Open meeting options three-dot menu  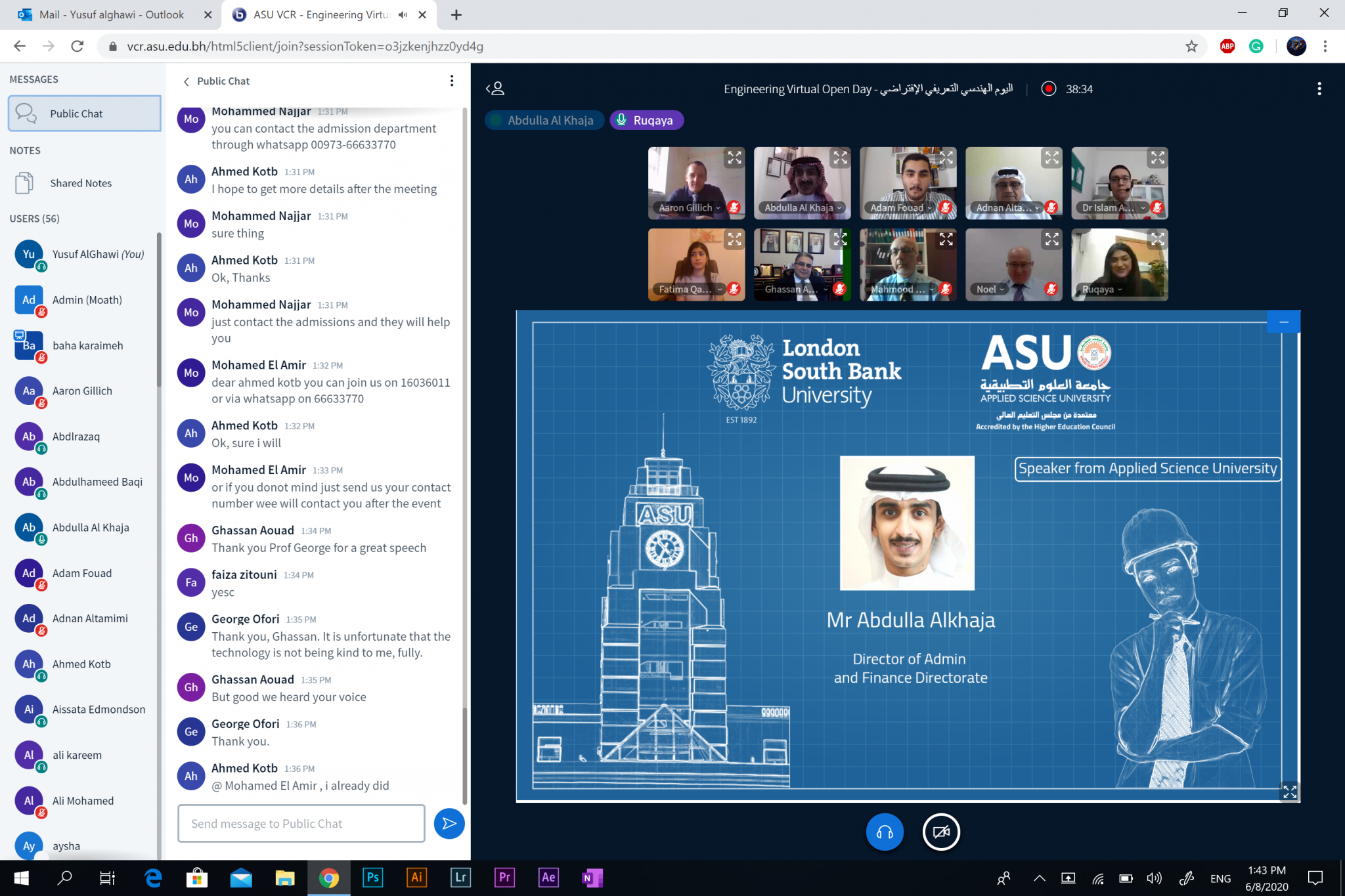pos(1319,89)
